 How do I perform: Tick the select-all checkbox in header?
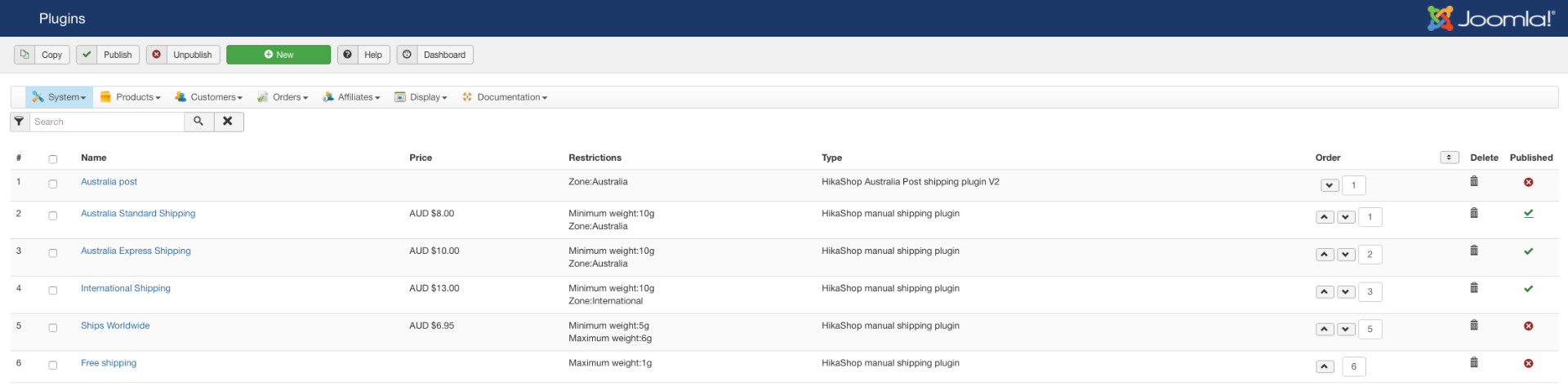coord(53,159)
